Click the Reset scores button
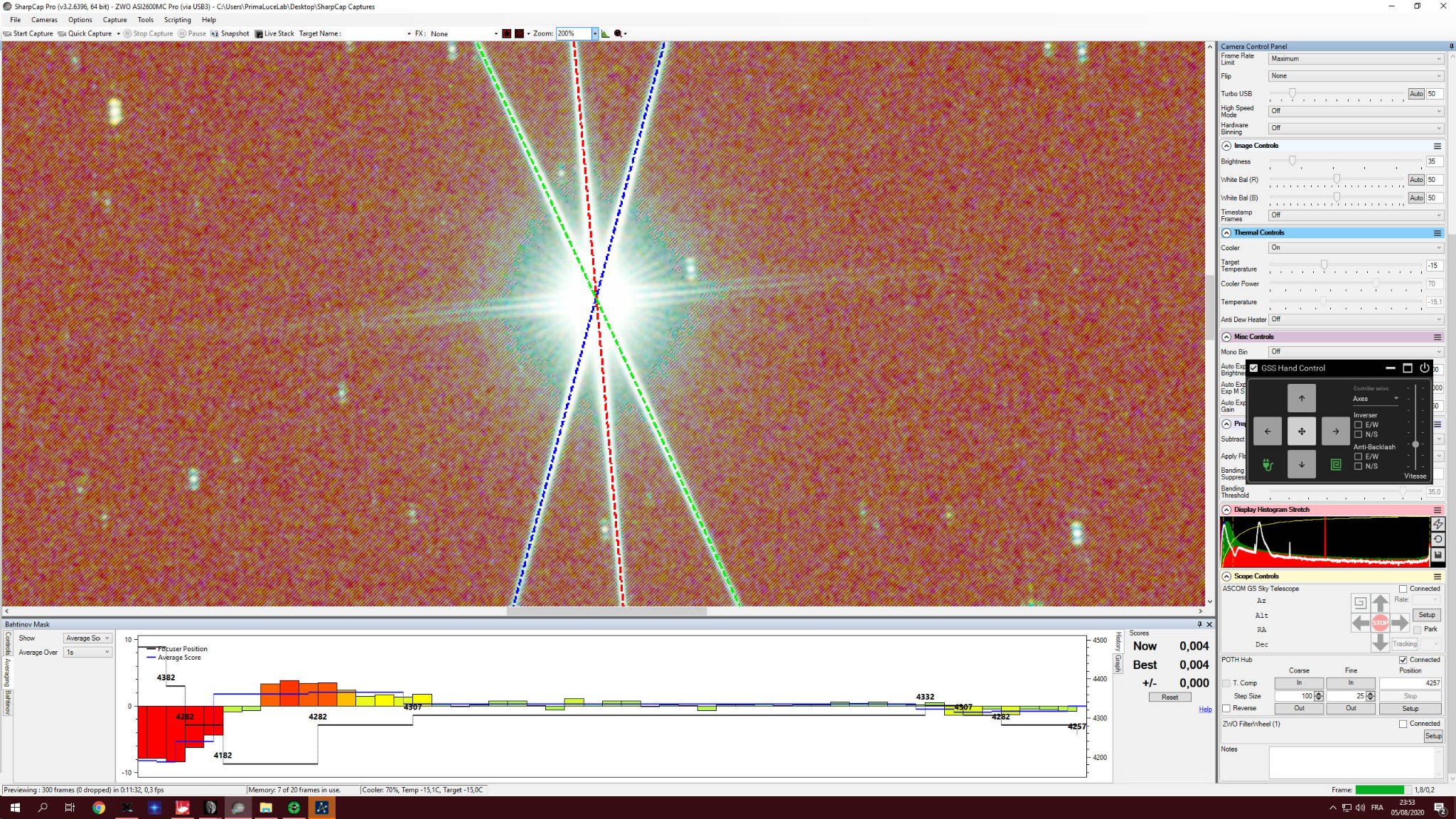Image resolution: width=1456 pixels, height=819 pixels. [1169, 697]
